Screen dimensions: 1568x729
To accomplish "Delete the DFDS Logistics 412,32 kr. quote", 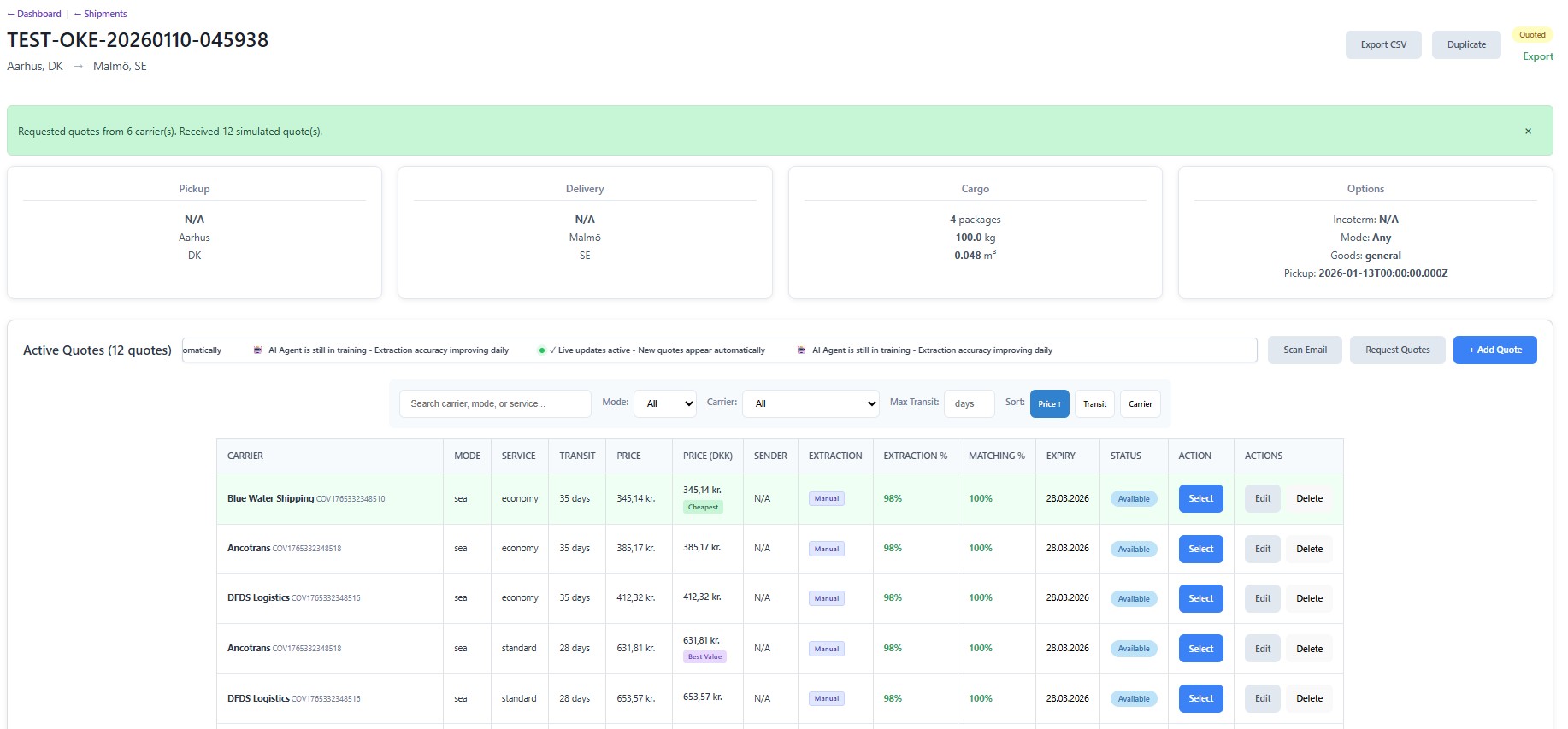I will pyautogui.click(x=1309, y=598).
